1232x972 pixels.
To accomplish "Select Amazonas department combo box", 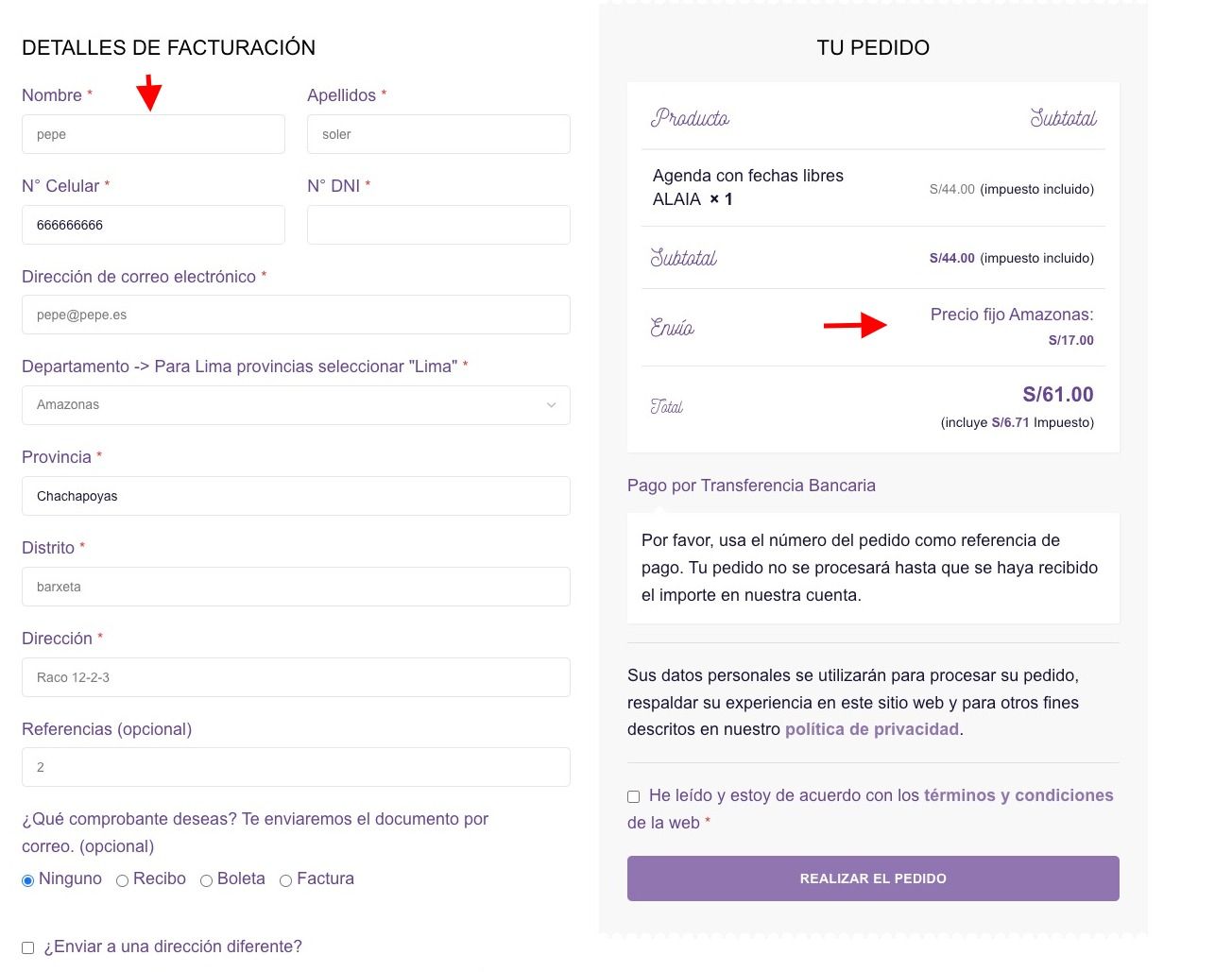I will [x=296, y=405].
